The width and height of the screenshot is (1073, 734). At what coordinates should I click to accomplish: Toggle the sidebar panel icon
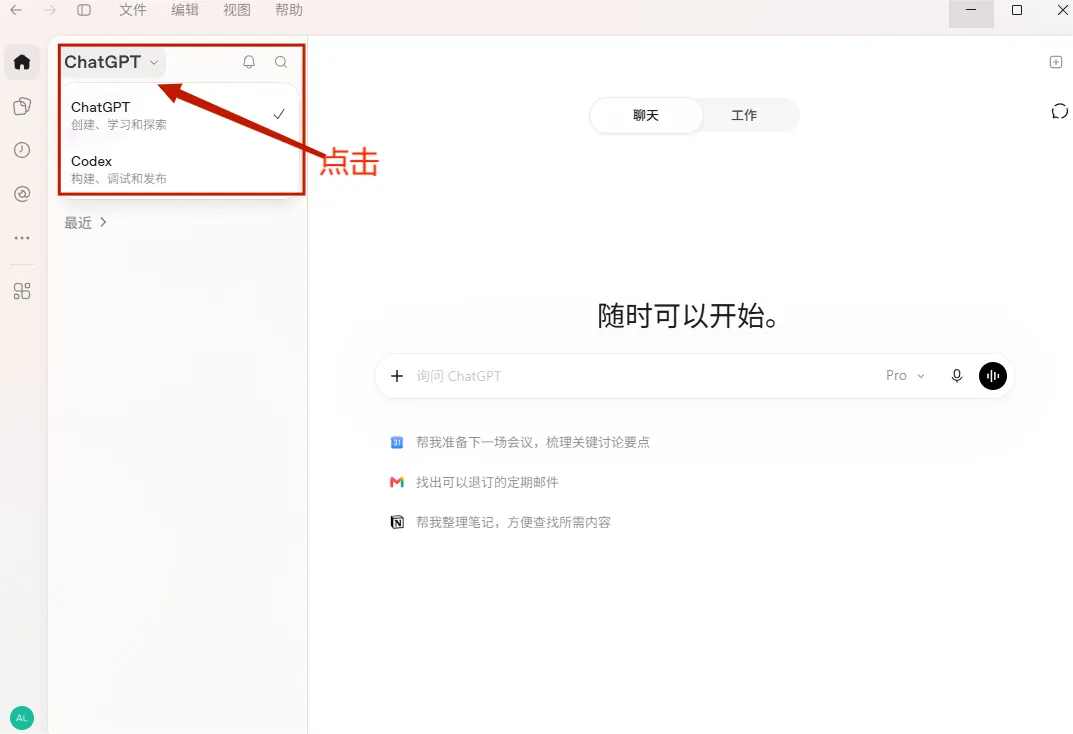[83, 10]
